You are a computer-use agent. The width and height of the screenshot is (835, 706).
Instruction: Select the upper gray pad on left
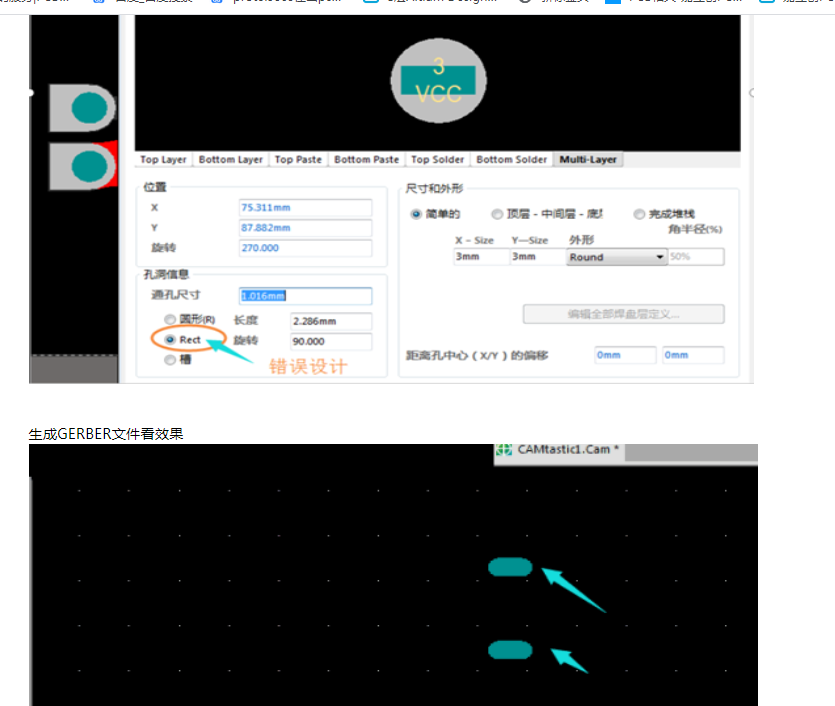click(x=82, y=107)
